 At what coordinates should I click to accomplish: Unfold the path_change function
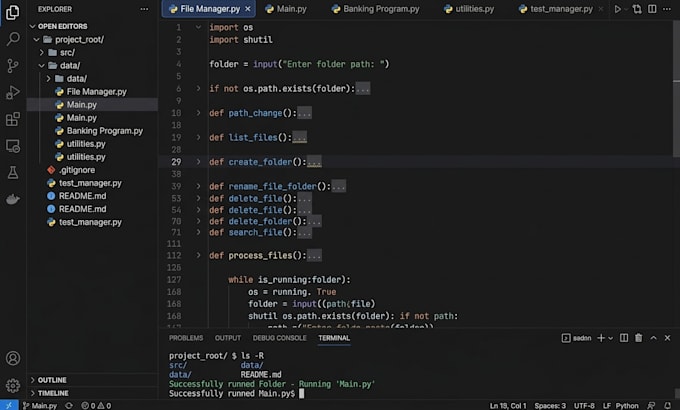coord(198,113)
